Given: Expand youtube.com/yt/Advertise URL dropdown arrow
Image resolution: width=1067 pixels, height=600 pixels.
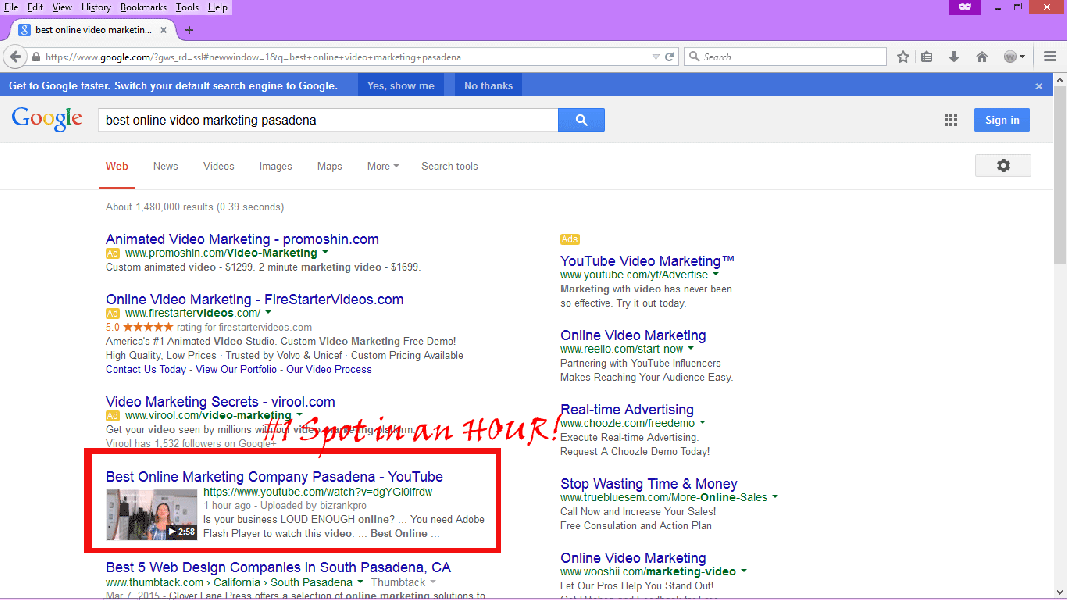Looking at the screenshot, I should [x=715, y=275].
